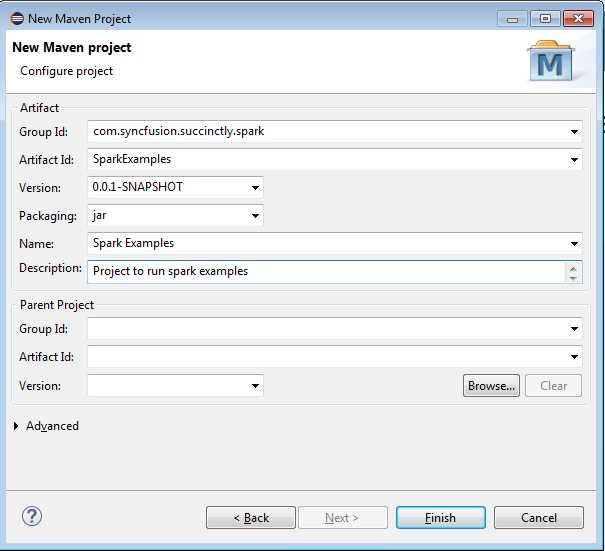Image resolution: width=605 pixels, height=551 pixels.
Task: Click the Description field scroll up arrow
Action: (573, 269)
